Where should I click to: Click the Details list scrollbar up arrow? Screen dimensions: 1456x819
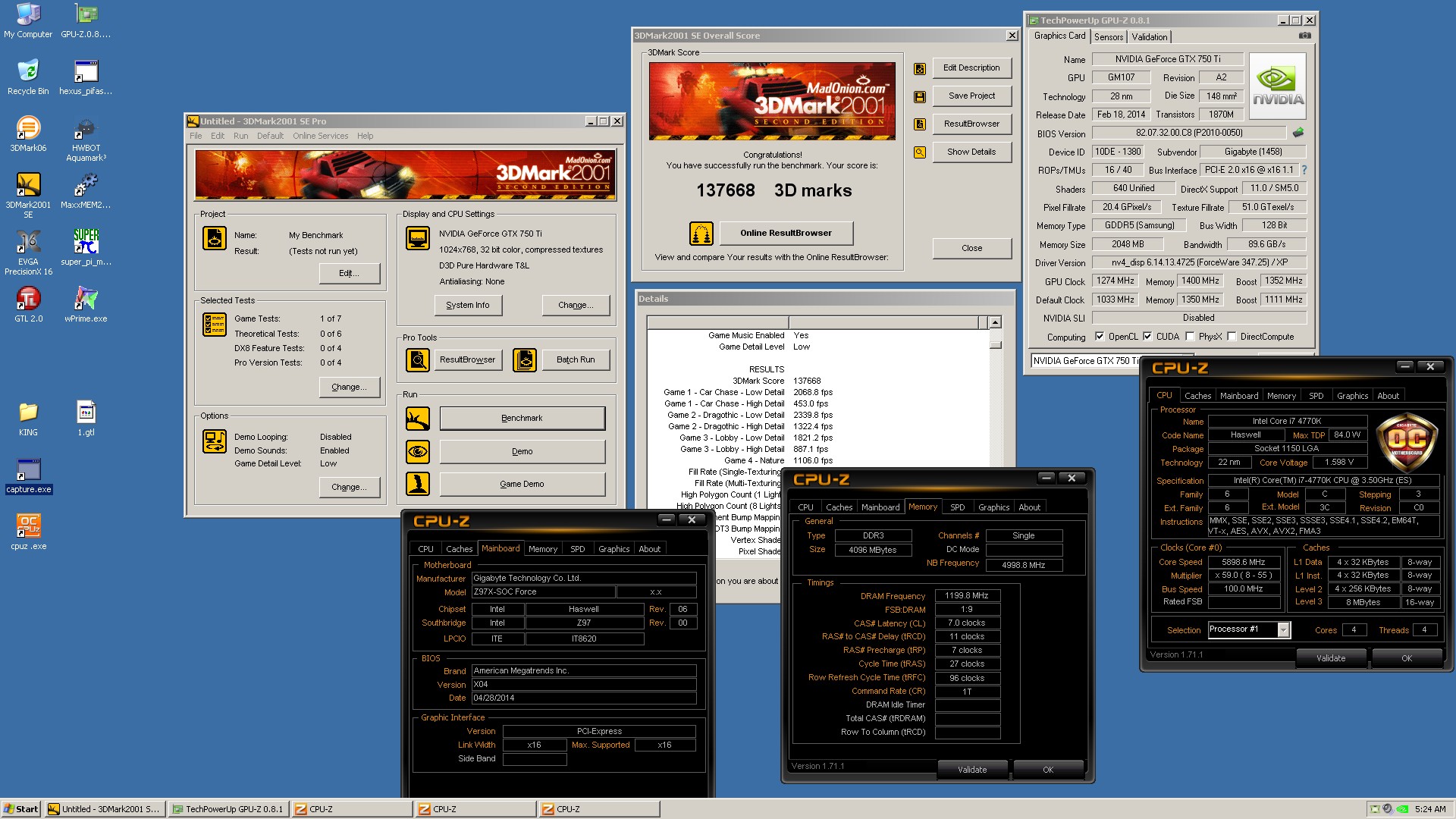tap(996, 322)
